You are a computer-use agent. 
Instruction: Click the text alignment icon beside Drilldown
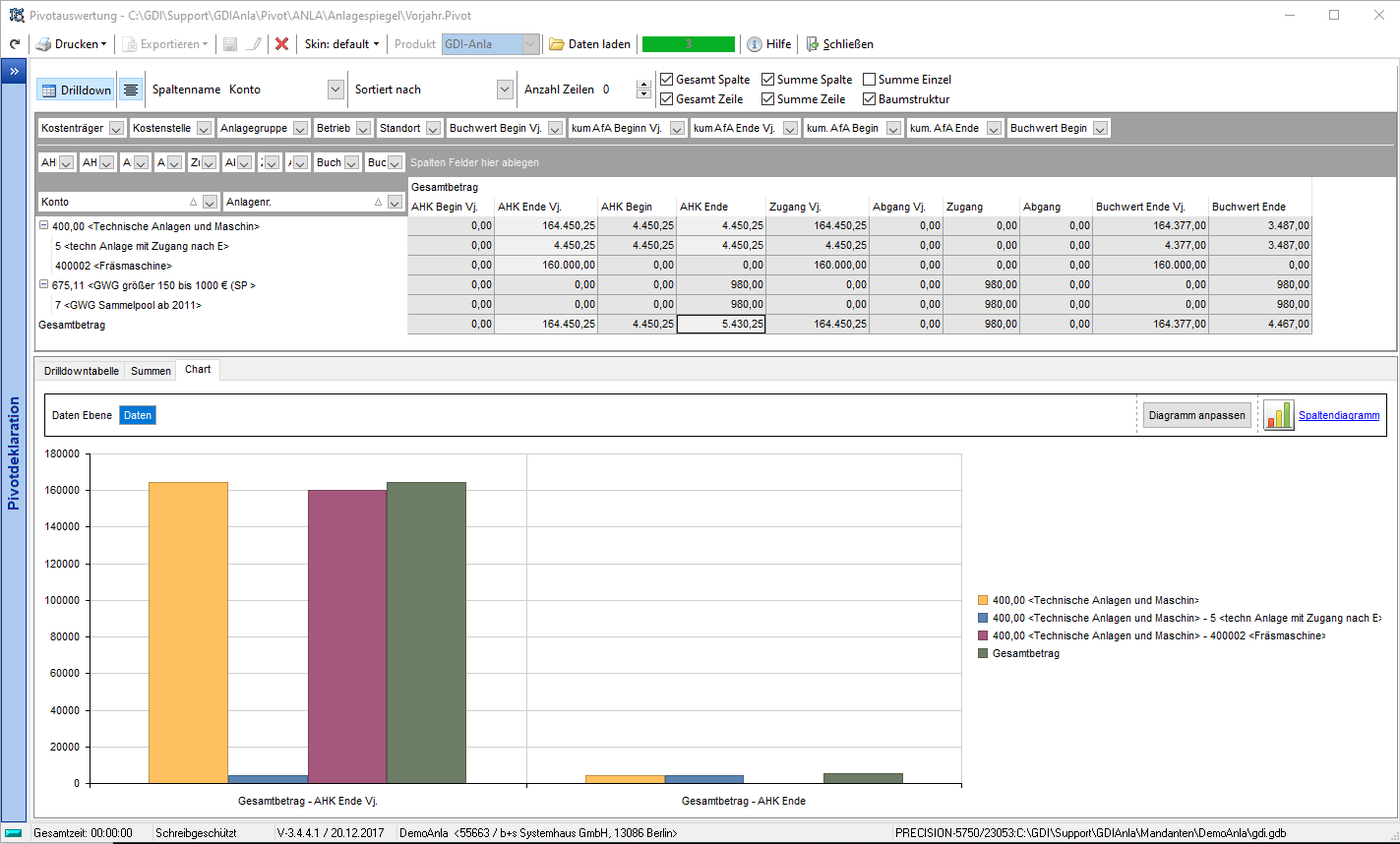pos(131,90)
